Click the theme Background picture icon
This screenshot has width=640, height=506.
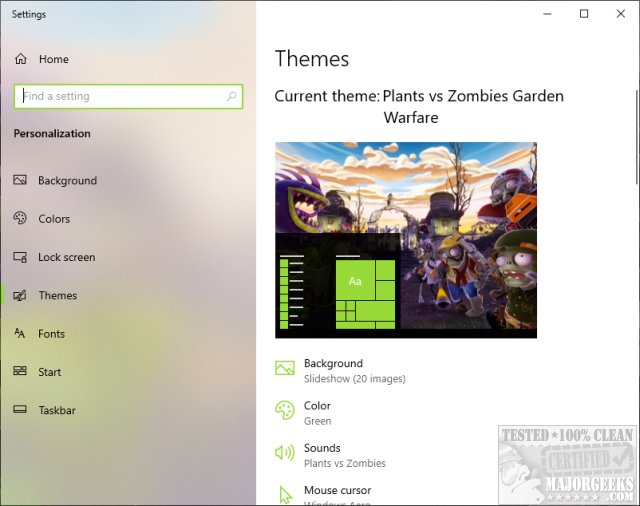click(x=285, y=368)
